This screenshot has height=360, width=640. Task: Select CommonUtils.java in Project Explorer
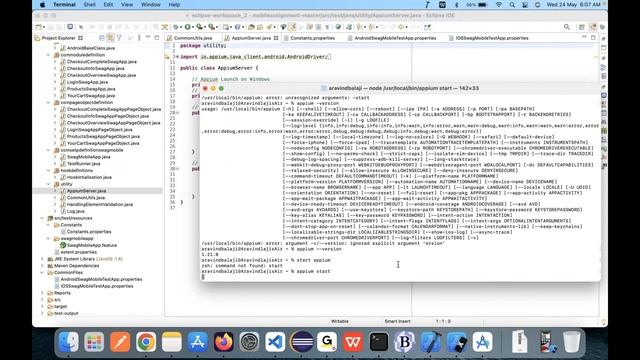point(86,198)
